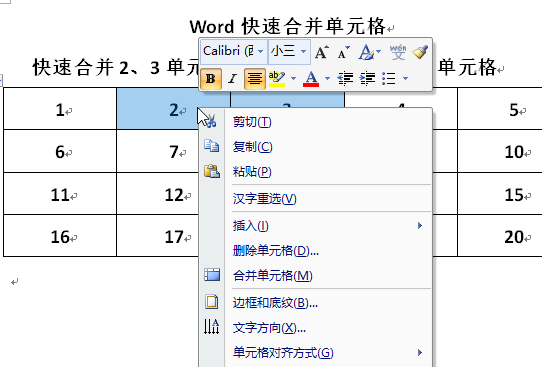Click the Decrease Indent icon
Image resolution: width=542 pixels, height=367 pixels.
pos(345,79)
